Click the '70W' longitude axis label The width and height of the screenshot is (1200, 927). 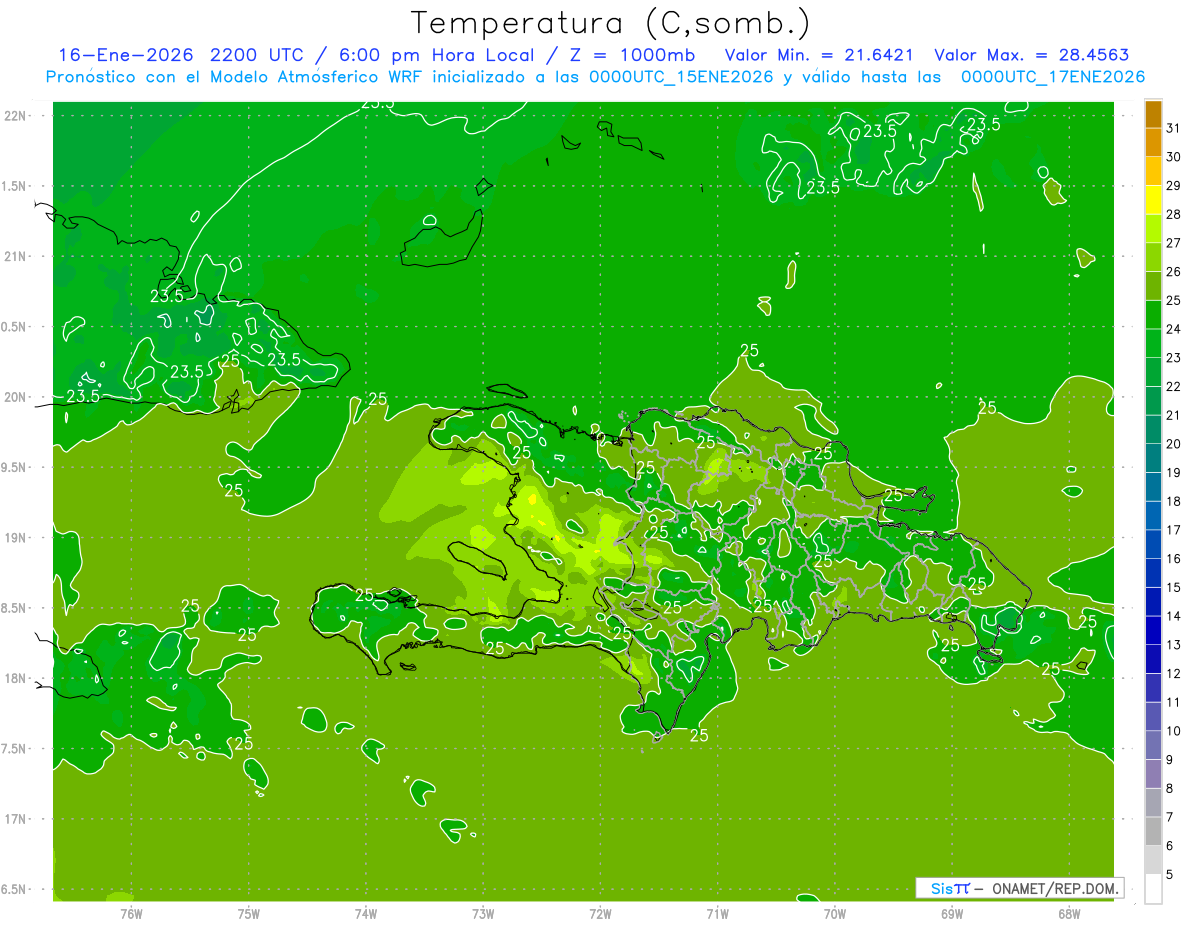click(x=835, y=913)
